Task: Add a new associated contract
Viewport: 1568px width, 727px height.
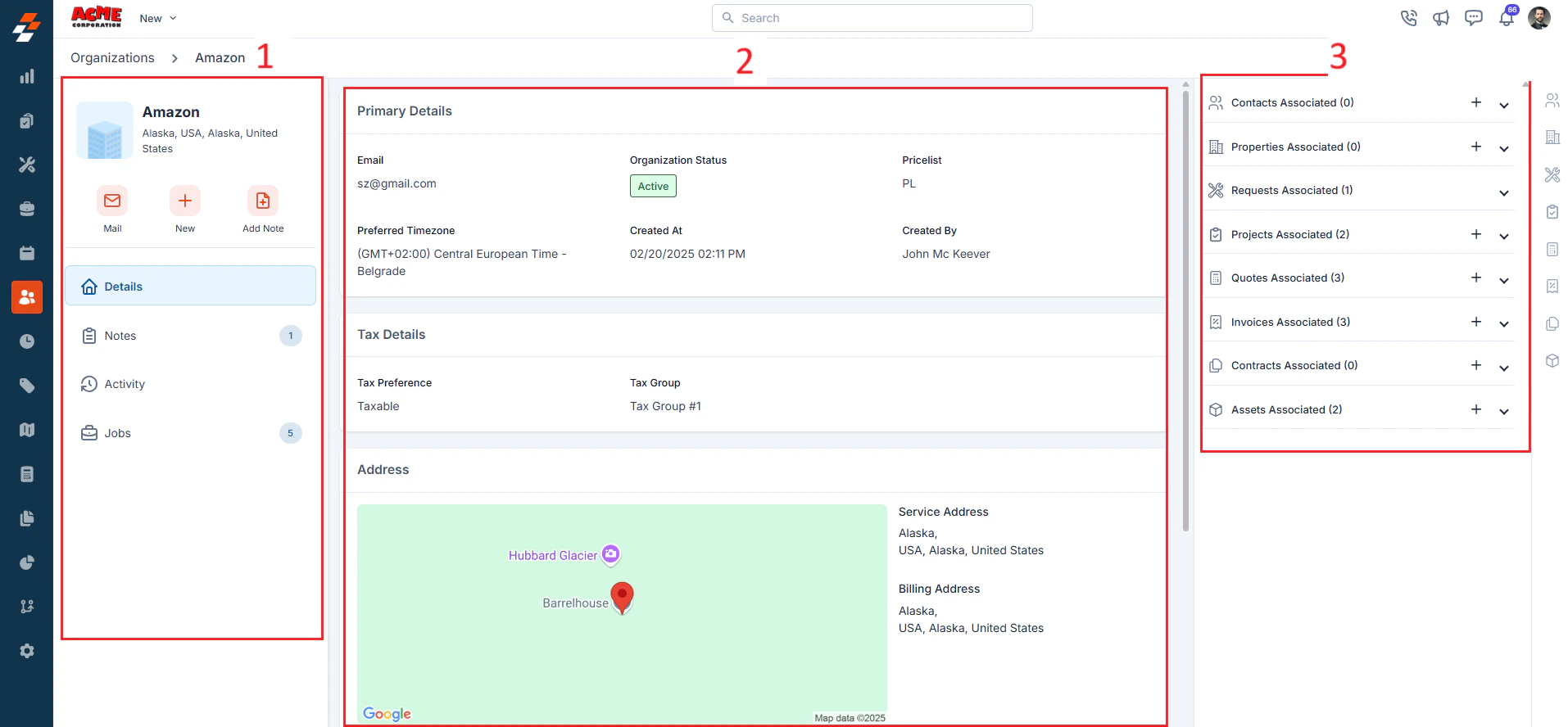Action: [x=1476, y=365]
